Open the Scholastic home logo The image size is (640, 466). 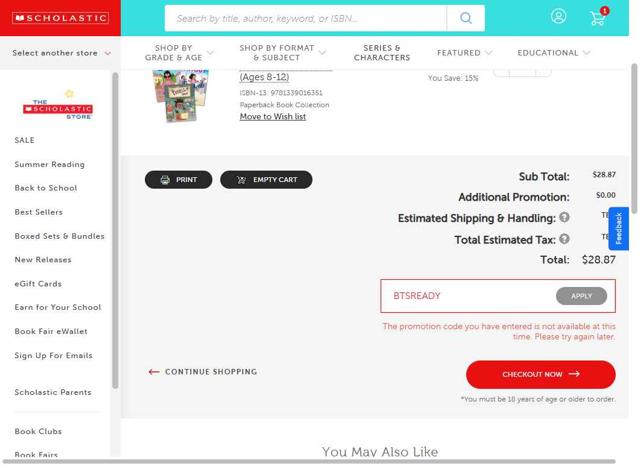[x=60, y=18]
